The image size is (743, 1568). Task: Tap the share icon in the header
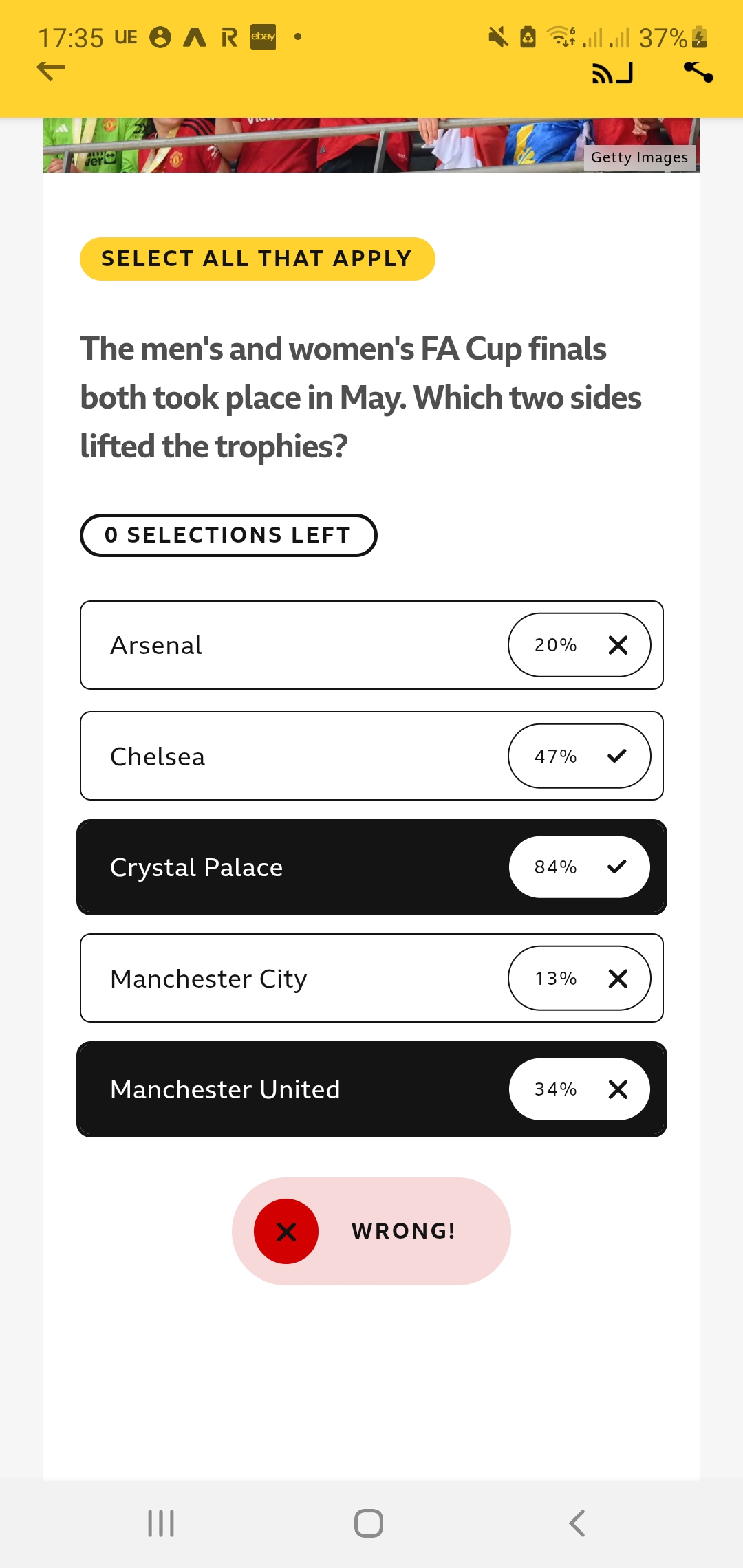point(698,72)
